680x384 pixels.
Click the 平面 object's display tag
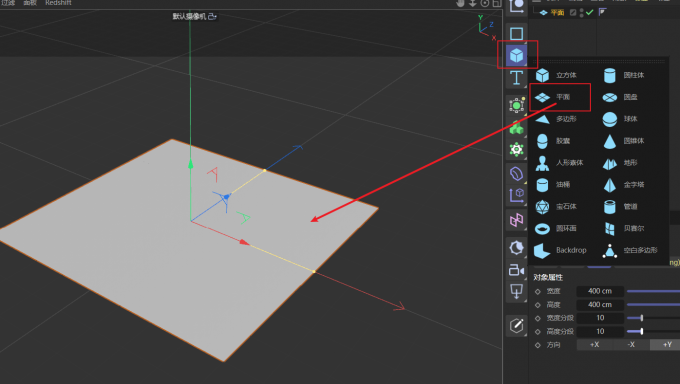point(602,13)
